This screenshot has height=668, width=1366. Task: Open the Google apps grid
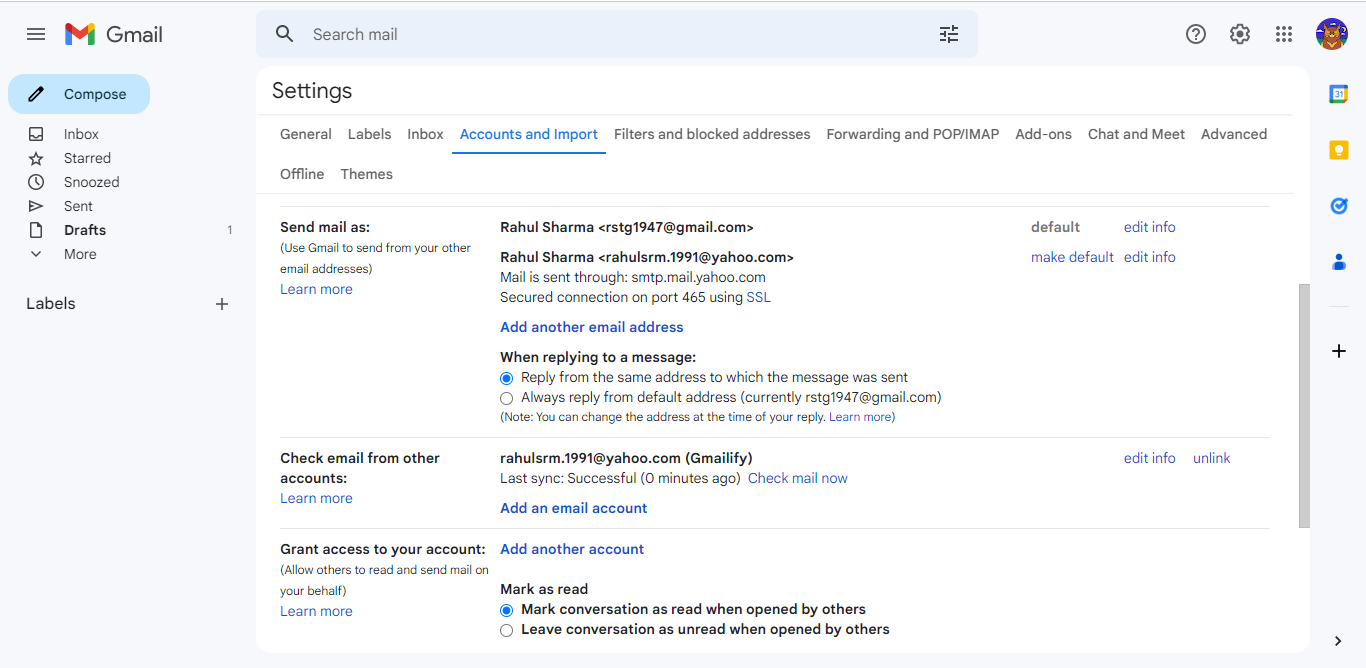pyautogui.click(x=1284, y=34)
